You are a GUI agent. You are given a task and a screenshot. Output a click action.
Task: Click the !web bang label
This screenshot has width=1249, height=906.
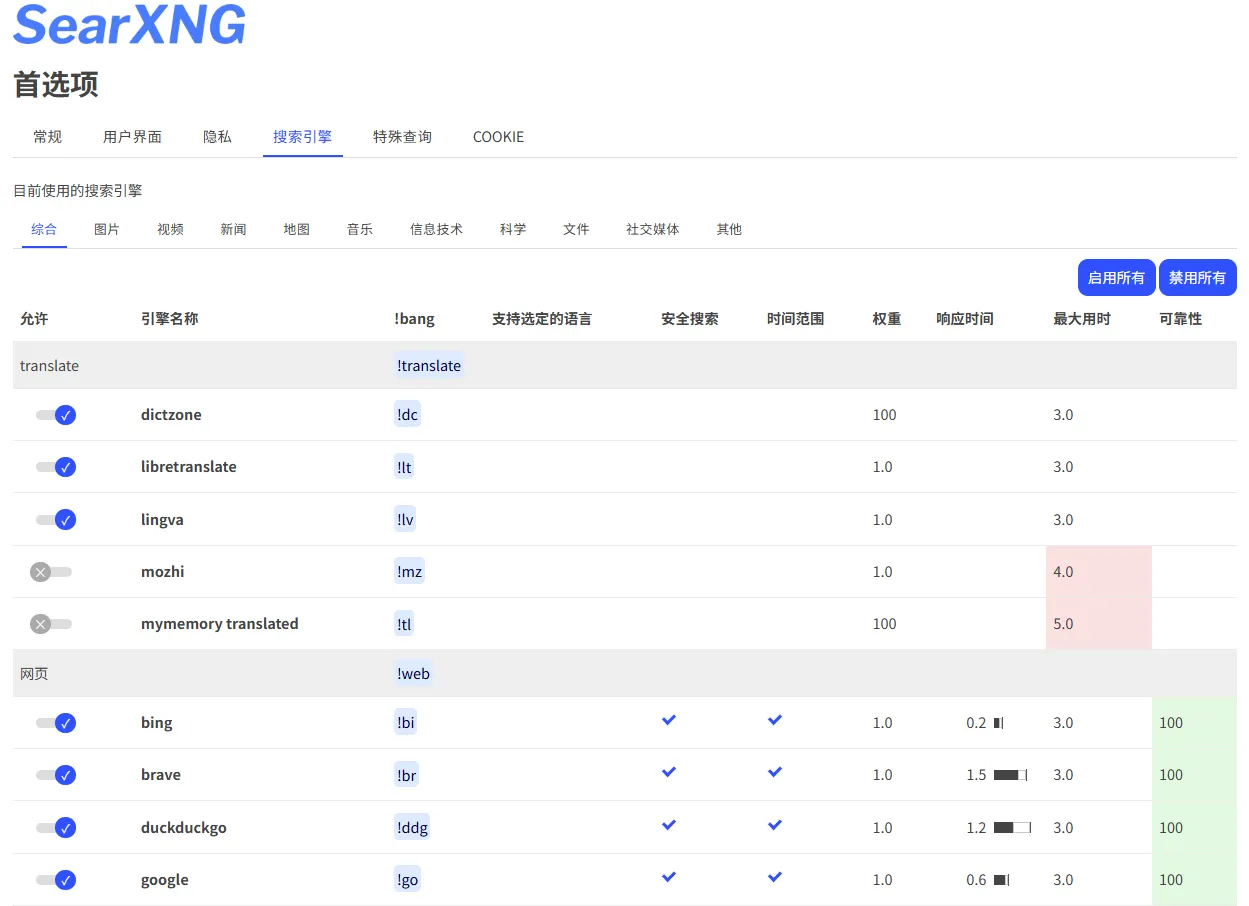coord(414,674)
